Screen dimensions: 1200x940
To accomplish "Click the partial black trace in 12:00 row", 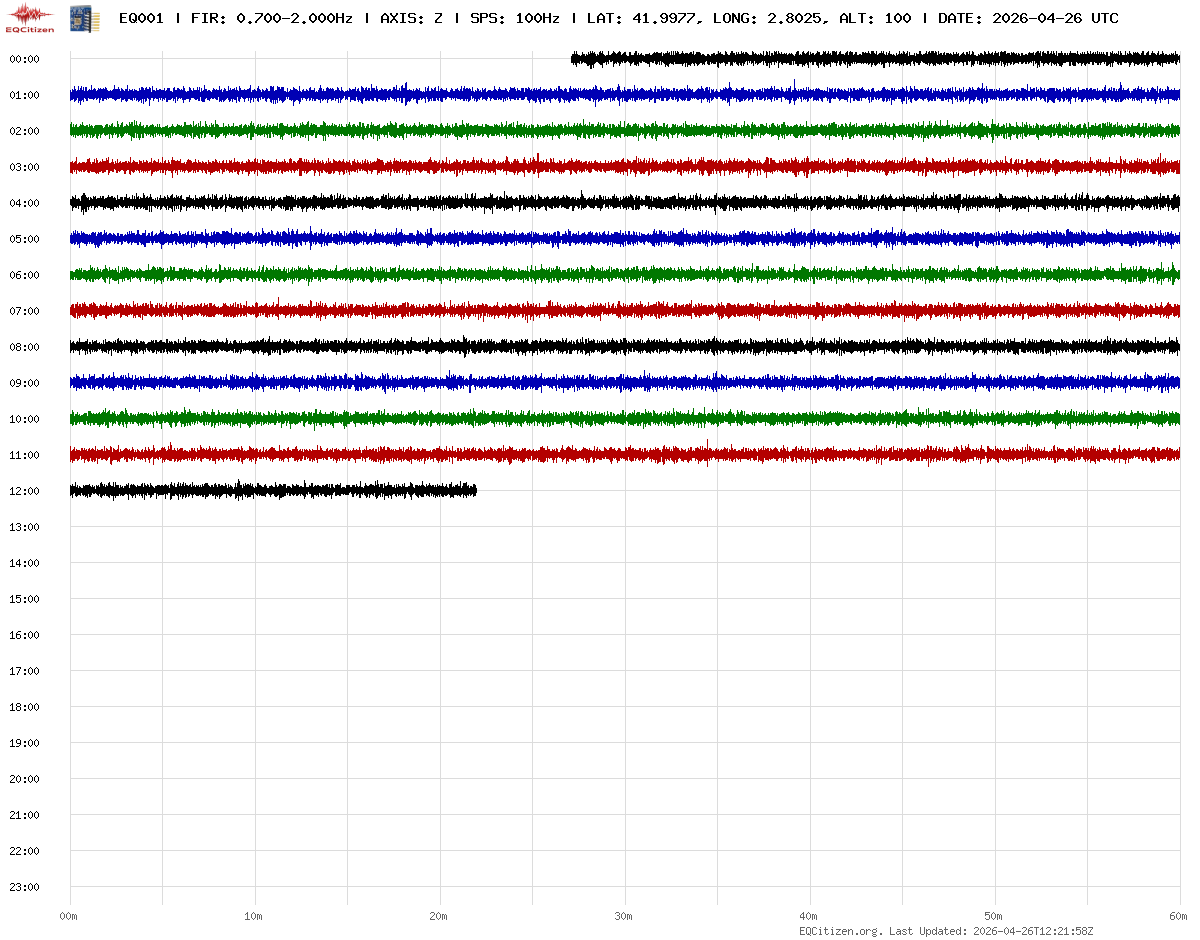I will (x=272, y=490).
